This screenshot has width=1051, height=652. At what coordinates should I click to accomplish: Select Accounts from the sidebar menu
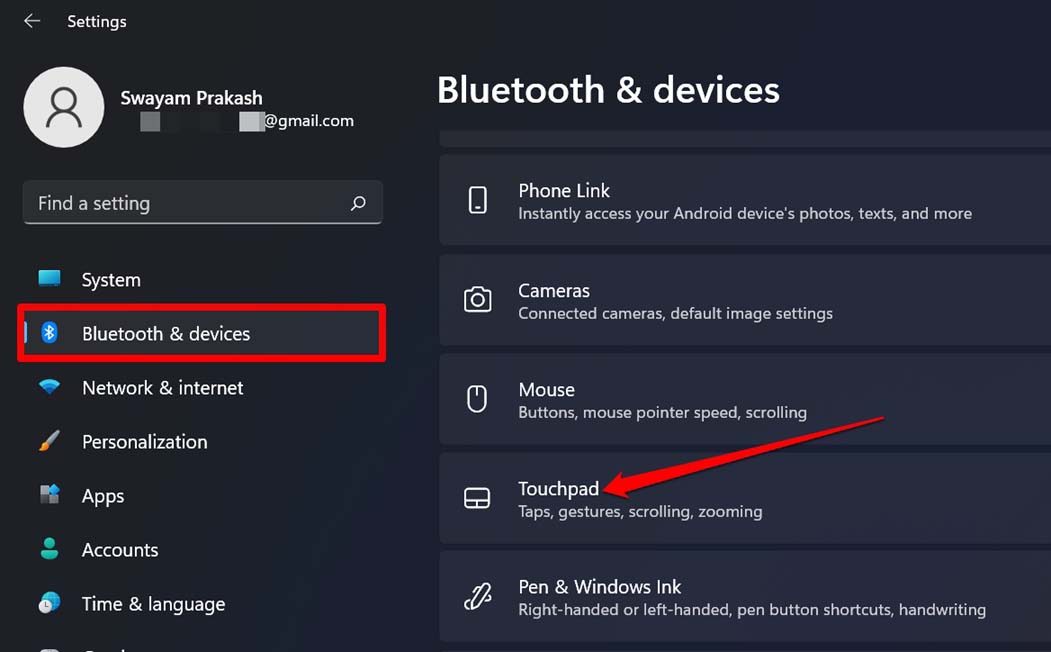pos(120,549)
